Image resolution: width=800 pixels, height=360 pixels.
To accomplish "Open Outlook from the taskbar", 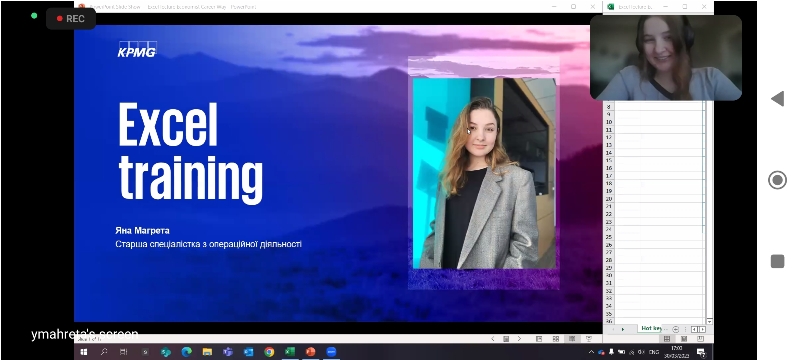I will pos(248,352).
